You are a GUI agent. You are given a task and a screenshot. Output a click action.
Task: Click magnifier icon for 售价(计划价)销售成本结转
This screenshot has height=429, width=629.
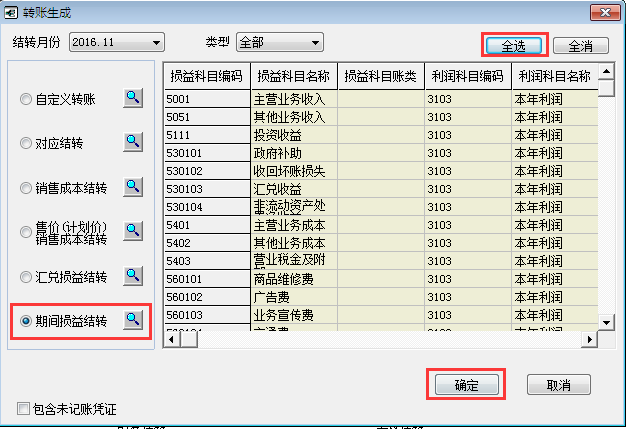click(x=133, y=231)
